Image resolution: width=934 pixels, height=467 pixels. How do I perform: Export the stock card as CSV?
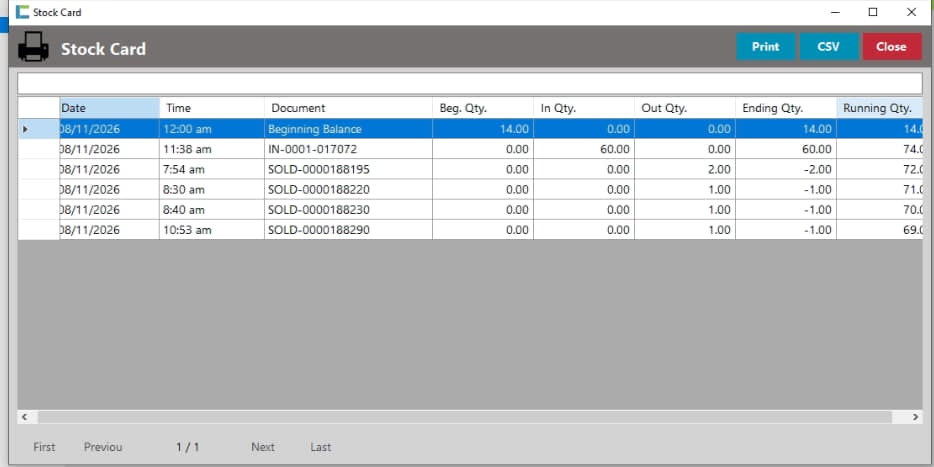(x=829, y=47)
